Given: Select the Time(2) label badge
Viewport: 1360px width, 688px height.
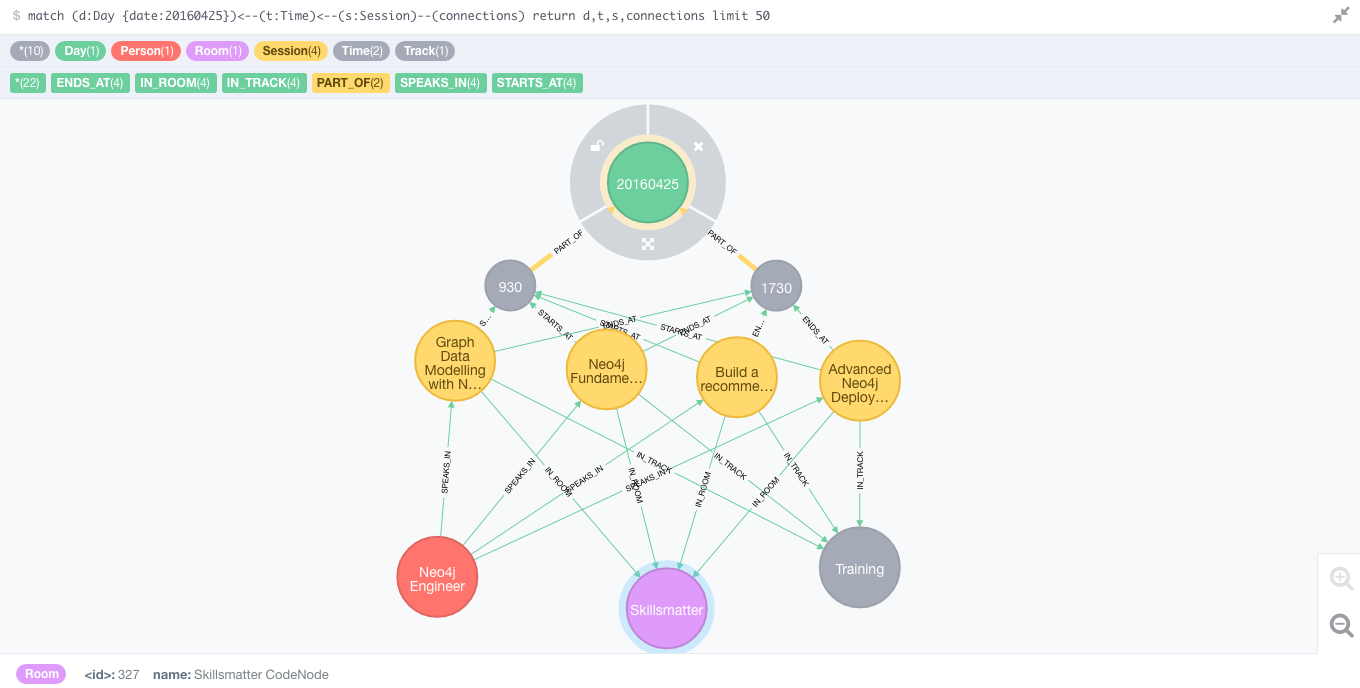Looking at the screenshot, I should (361, 51).
